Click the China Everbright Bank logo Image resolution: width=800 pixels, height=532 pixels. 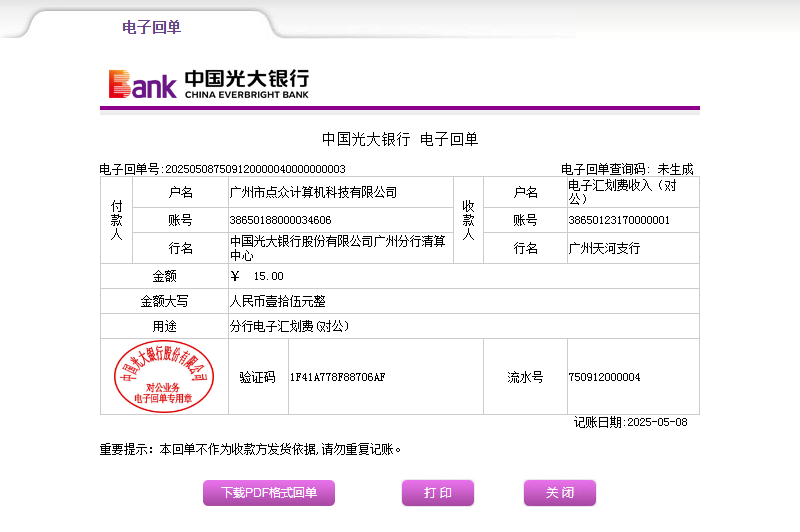click(x=209, y=84)
